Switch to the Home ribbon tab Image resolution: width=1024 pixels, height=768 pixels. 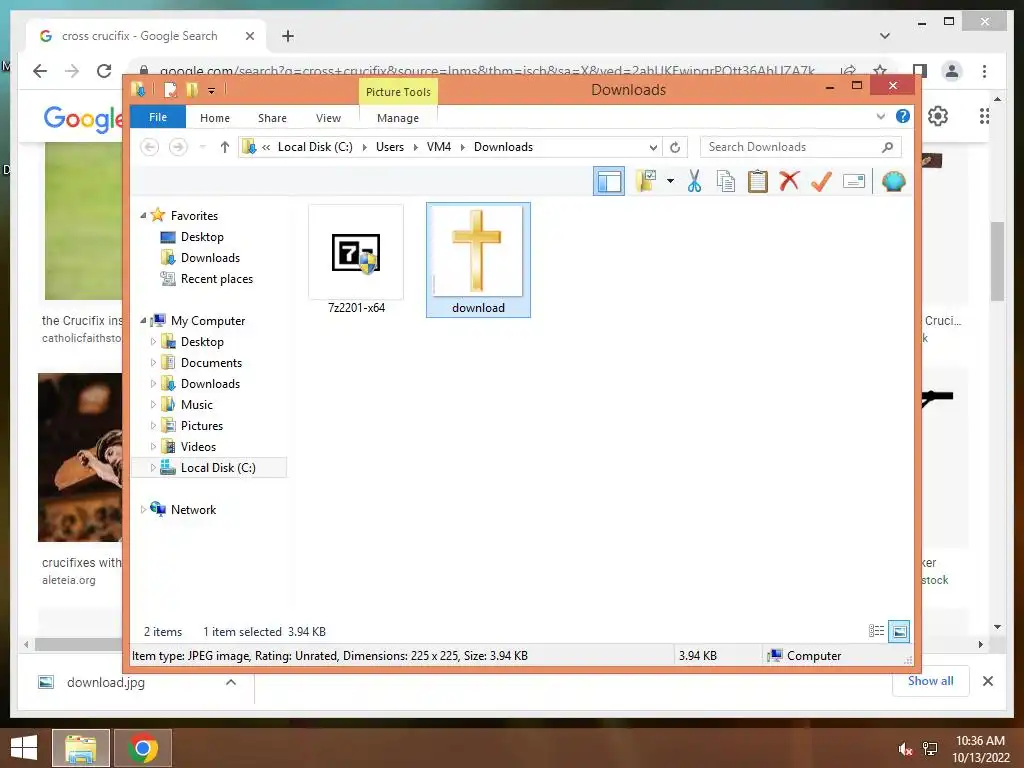pos(215,118)
